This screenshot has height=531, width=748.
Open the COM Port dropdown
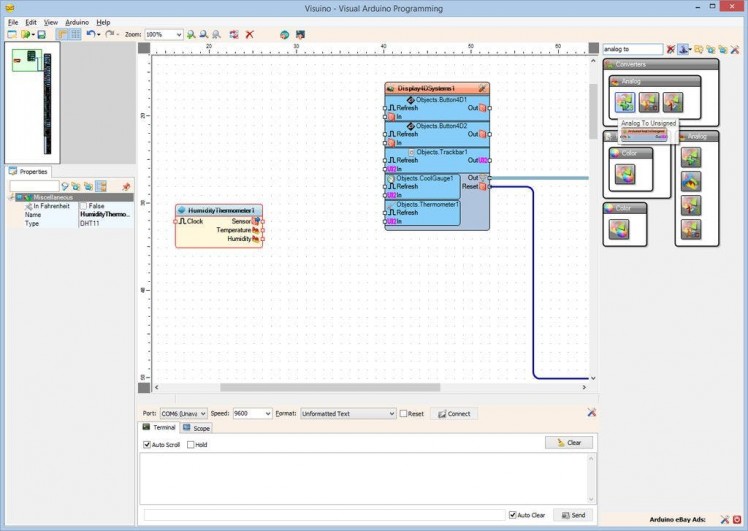202,413
